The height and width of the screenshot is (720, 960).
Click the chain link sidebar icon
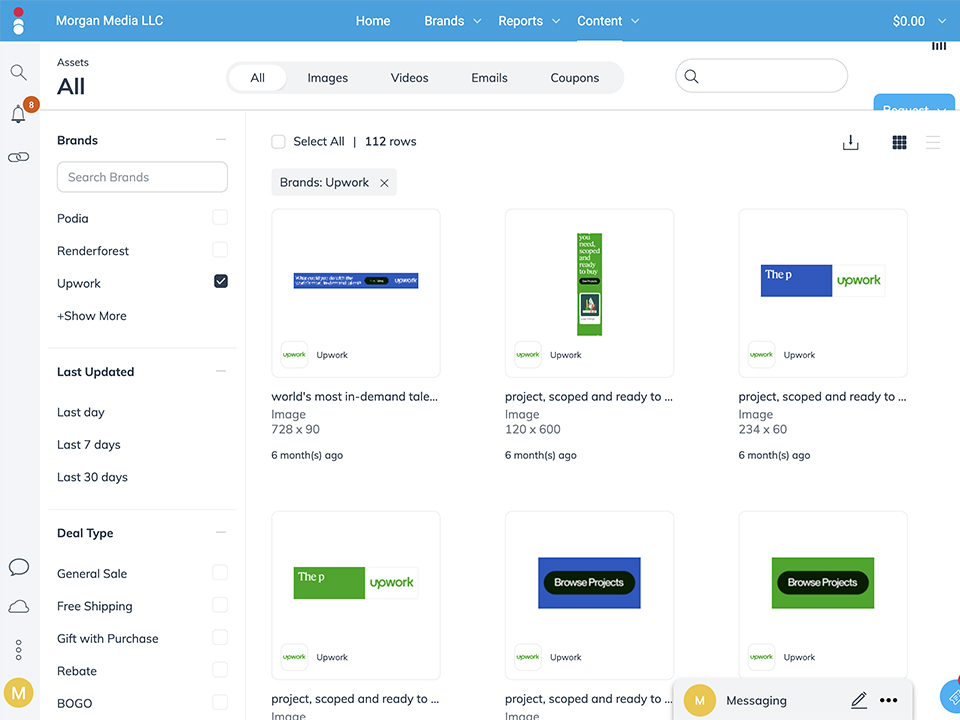coord(18,157)
